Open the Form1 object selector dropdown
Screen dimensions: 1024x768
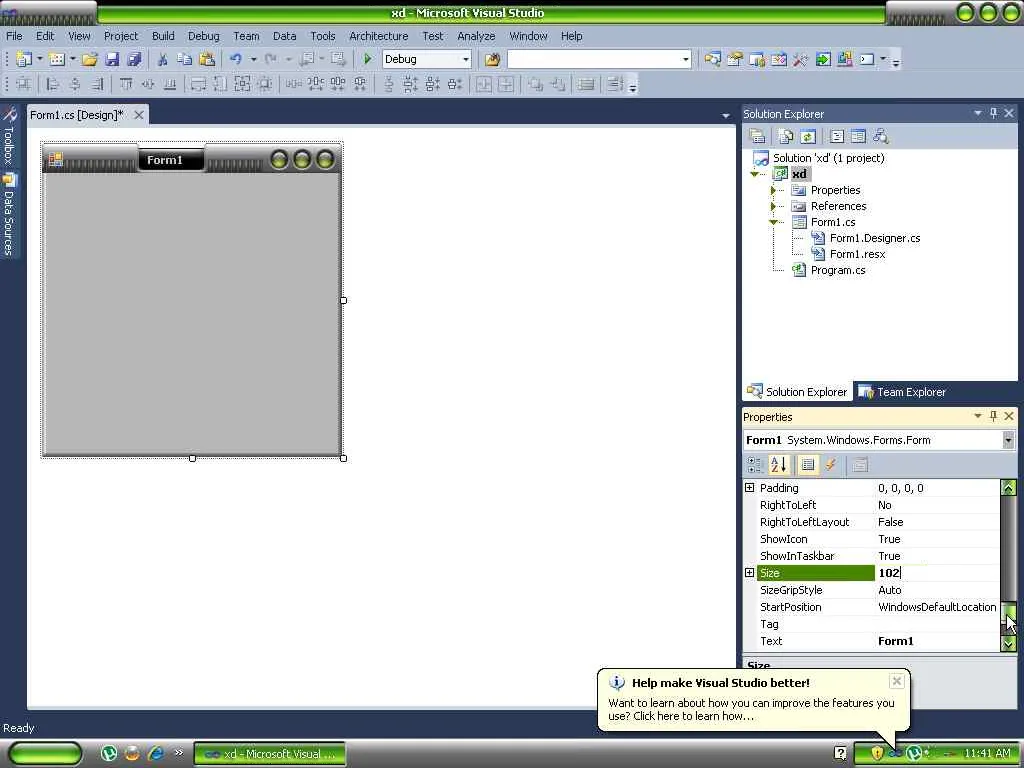tap(1009, 440)
